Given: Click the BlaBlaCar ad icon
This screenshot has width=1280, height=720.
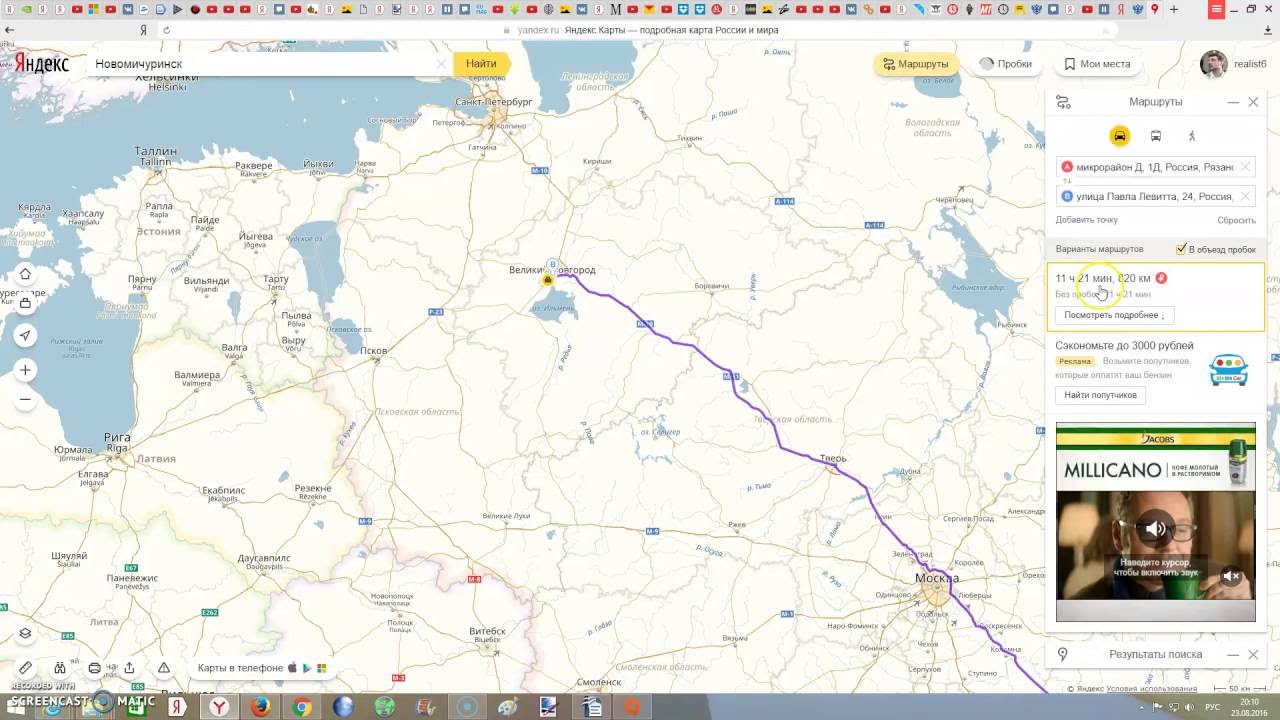Looking at the screenshot, I should coord(1227,370).
